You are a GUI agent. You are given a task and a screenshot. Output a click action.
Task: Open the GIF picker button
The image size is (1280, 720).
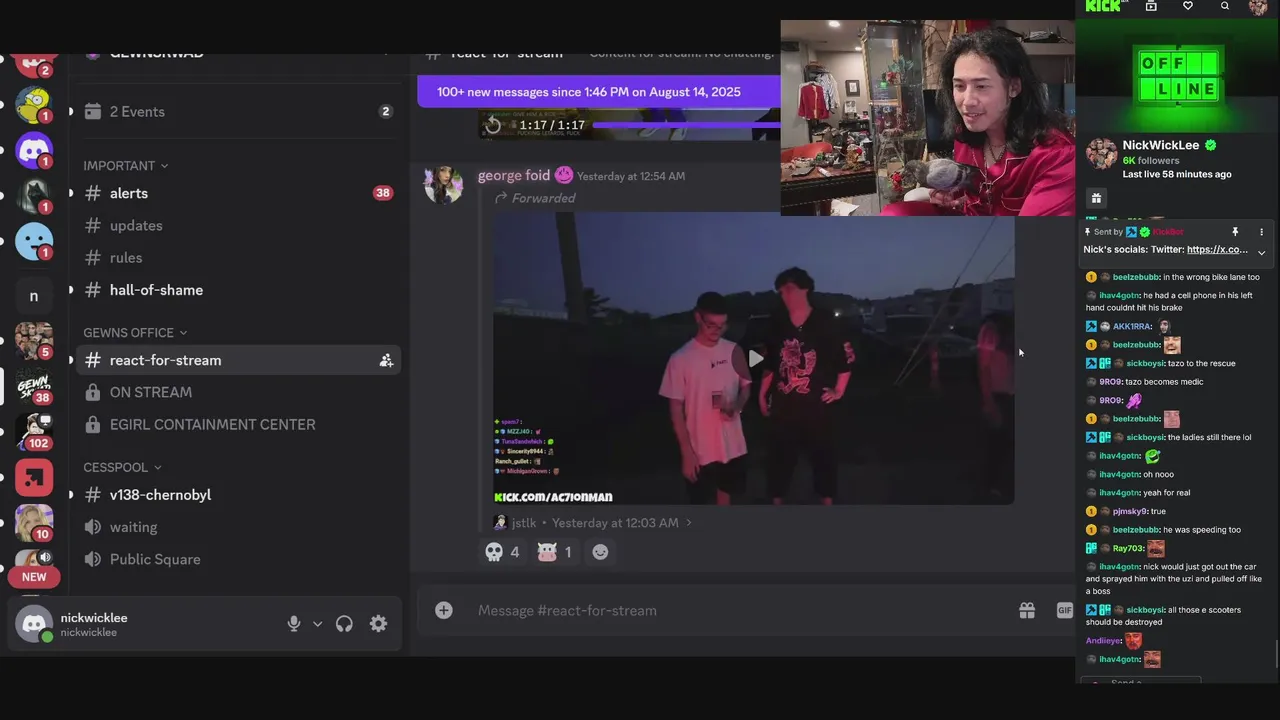point(1064,611)
